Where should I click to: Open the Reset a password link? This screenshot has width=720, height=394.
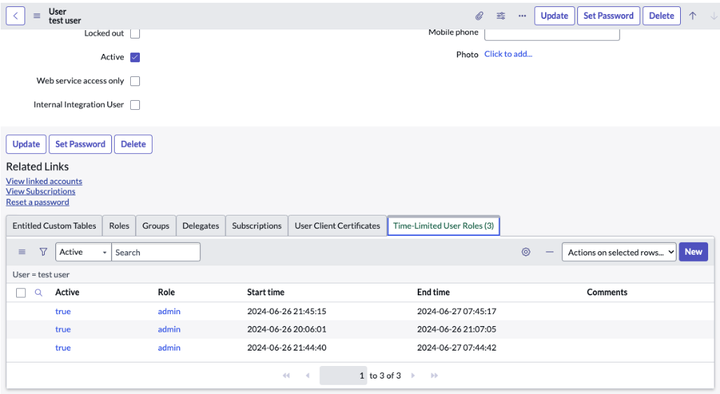38,202
